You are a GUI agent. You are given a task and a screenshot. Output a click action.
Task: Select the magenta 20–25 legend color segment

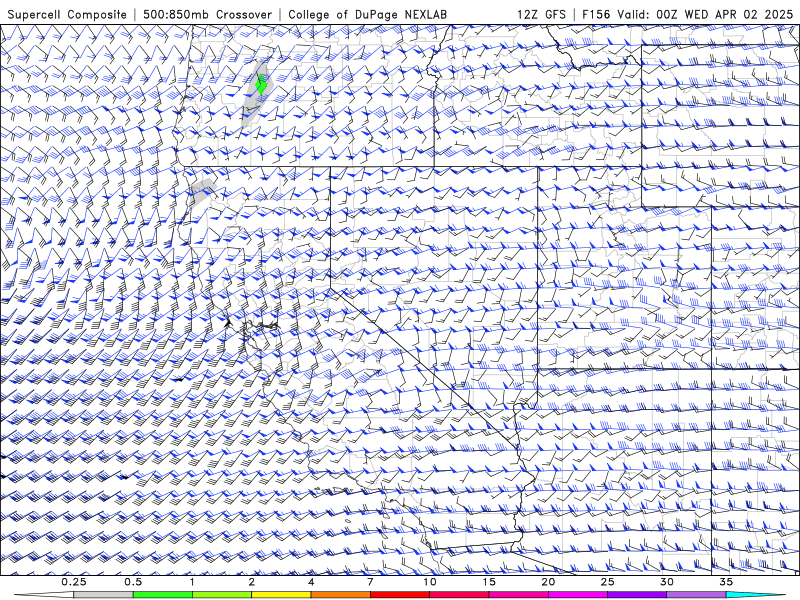[x=578, y=595]
